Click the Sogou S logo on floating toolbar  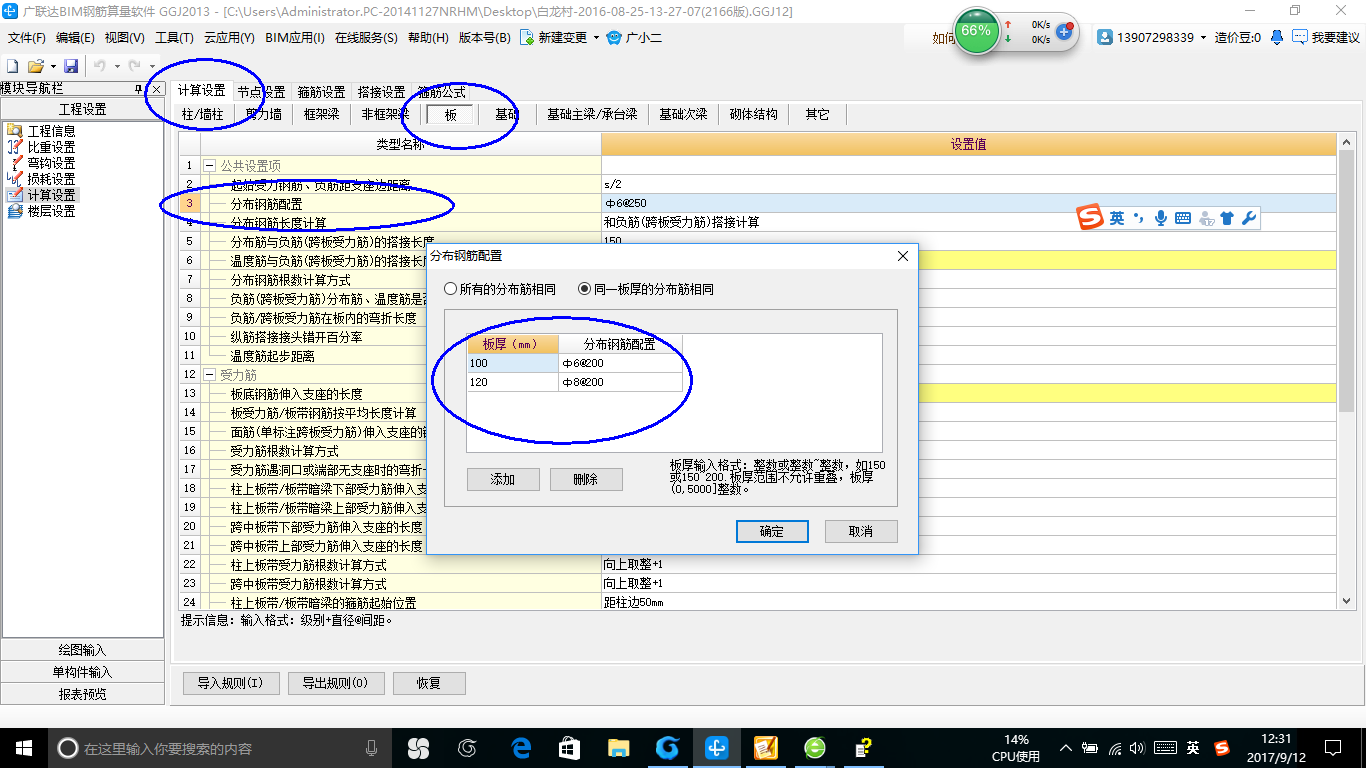click(1090, 218)
